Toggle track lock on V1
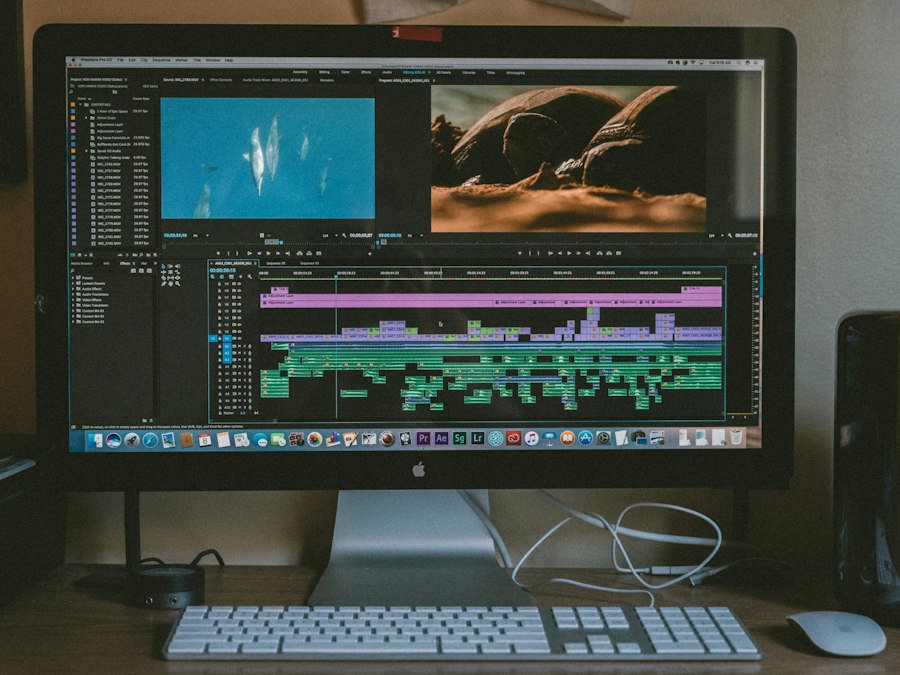The image size is (900, 675). click(x=219, y=339)
